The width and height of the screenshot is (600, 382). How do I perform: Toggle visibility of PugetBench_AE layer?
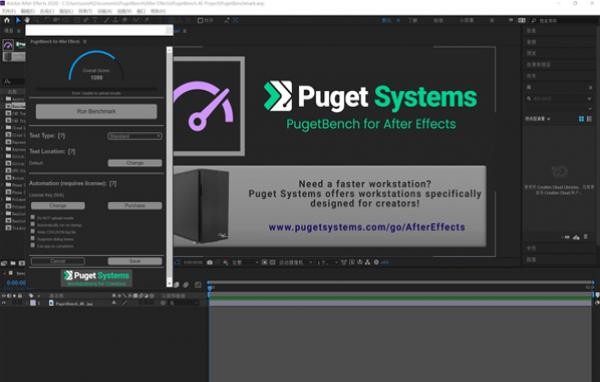click(4, 303)
